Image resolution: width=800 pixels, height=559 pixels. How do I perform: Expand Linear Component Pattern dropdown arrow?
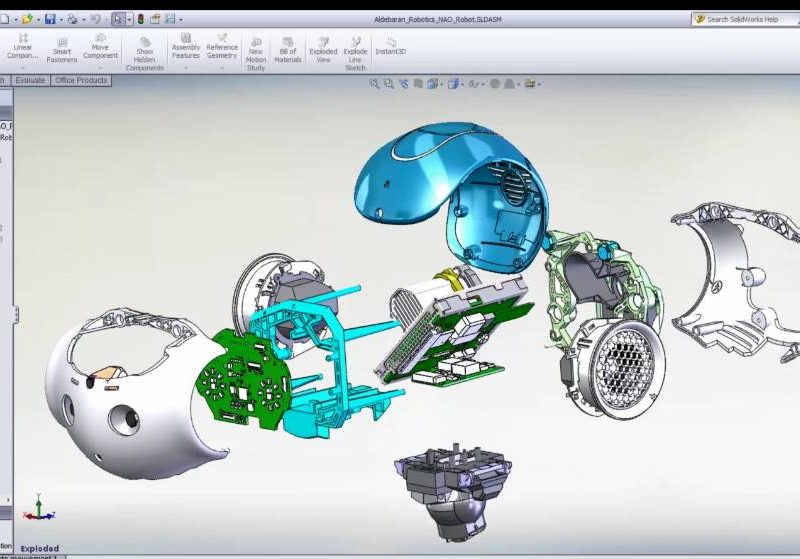pos(22,67)
